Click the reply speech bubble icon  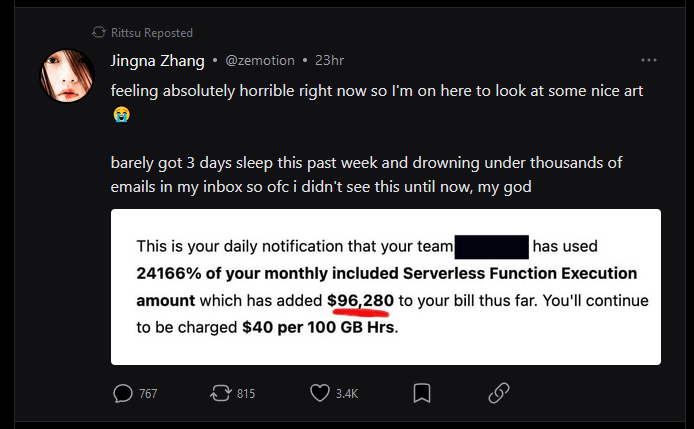pyautogui.click(x=122, y=393)
